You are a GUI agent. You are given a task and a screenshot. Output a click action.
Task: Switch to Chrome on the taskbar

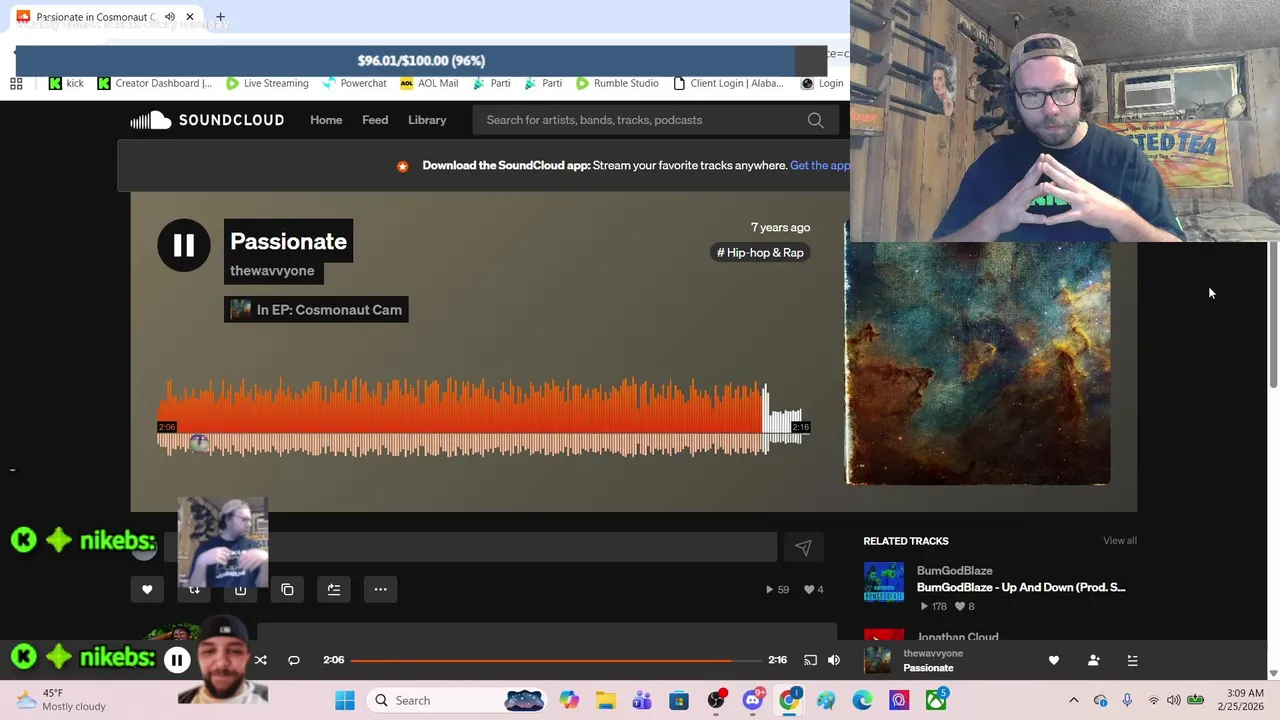(x=789, y=700)
